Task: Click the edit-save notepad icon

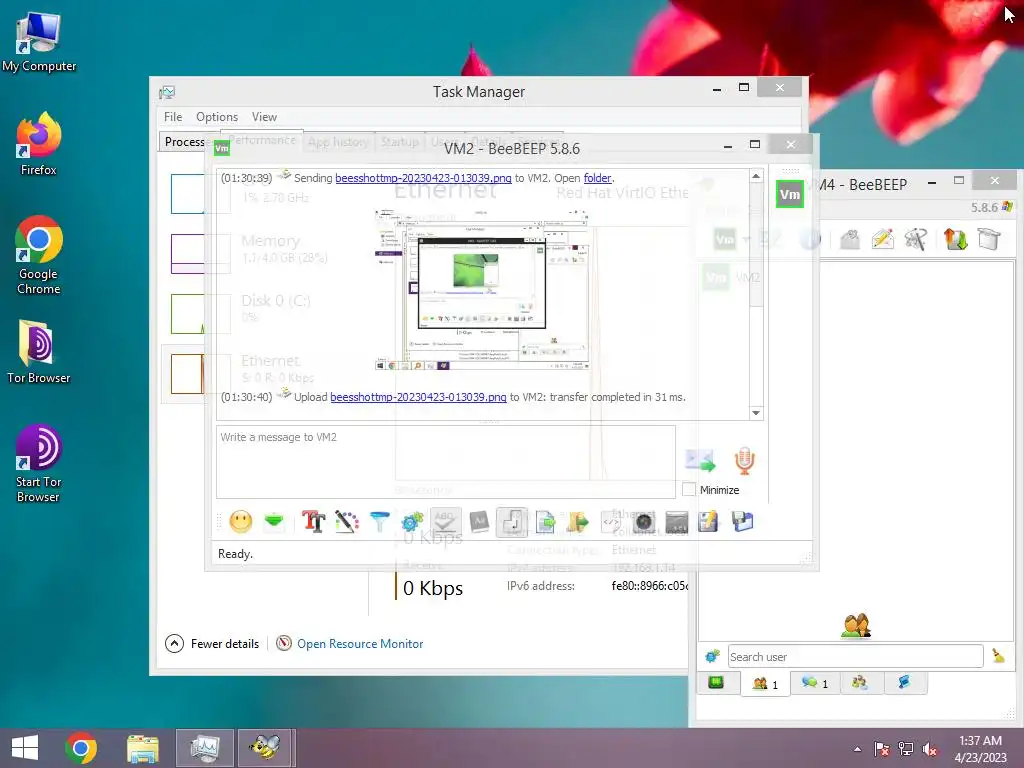Action: click(x=709, y=522)
